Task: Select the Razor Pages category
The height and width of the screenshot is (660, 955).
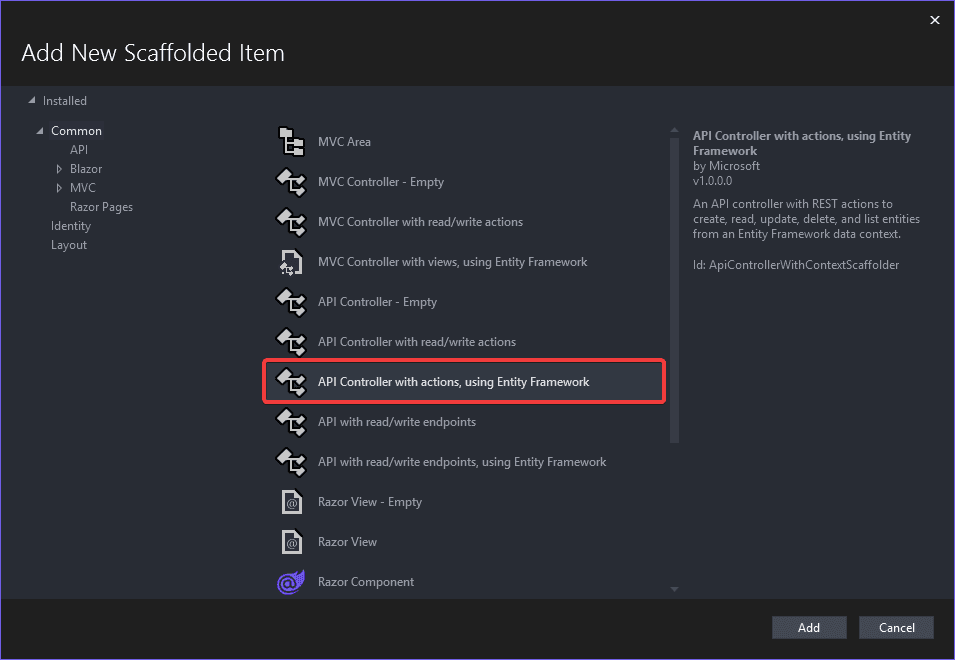Action: coord(101,206)
